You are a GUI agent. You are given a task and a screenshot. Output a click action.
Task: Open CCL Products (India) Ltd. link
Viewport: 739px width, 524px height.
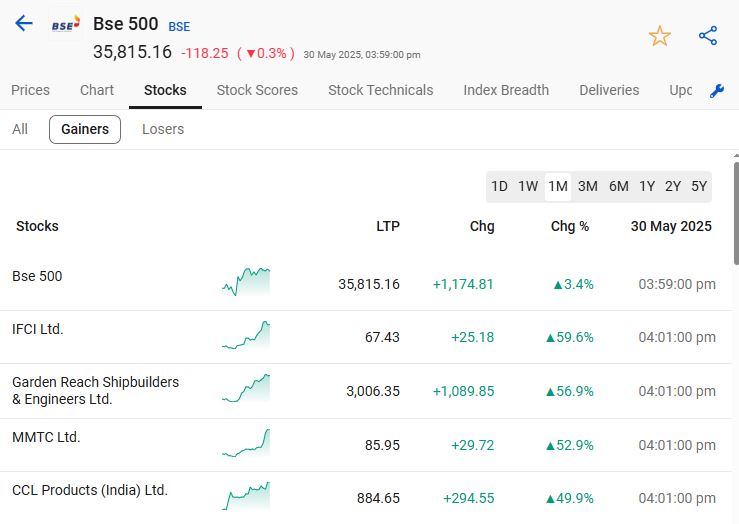tap(90, 490)
